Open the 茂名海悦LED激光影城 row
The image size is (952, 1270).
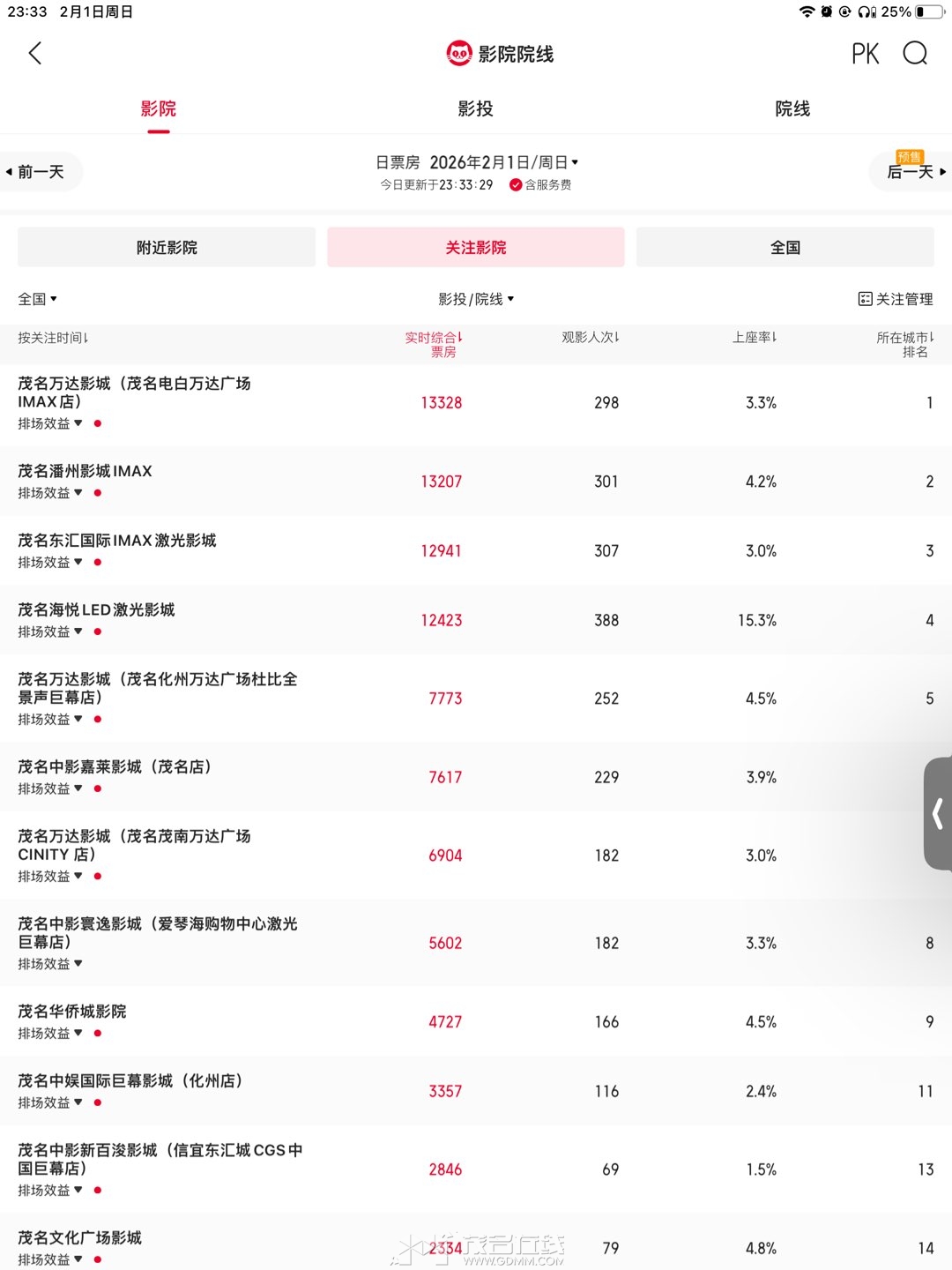(97, 610)
